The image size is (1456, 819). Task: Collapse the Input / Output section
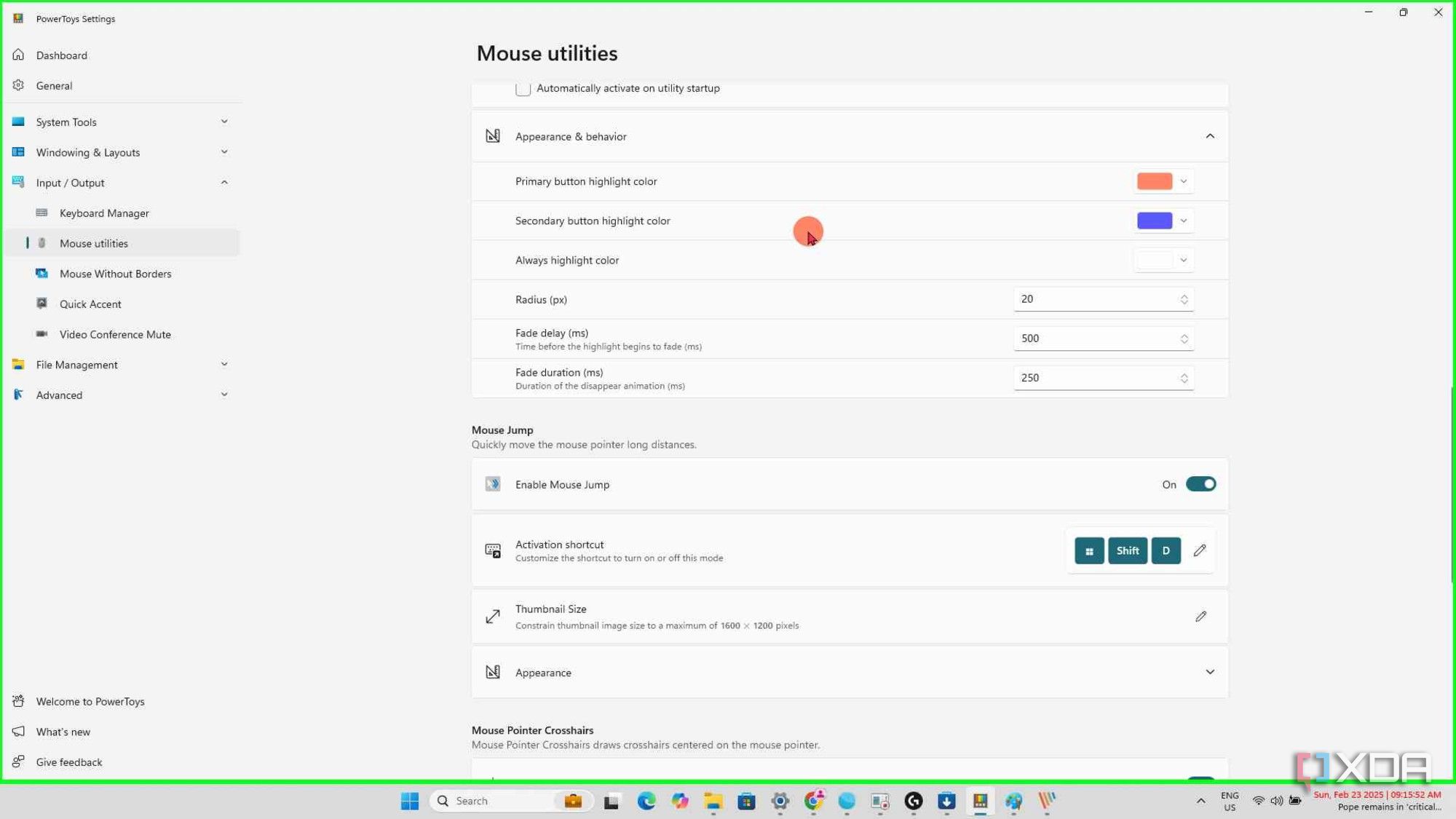tap(122, 183)
